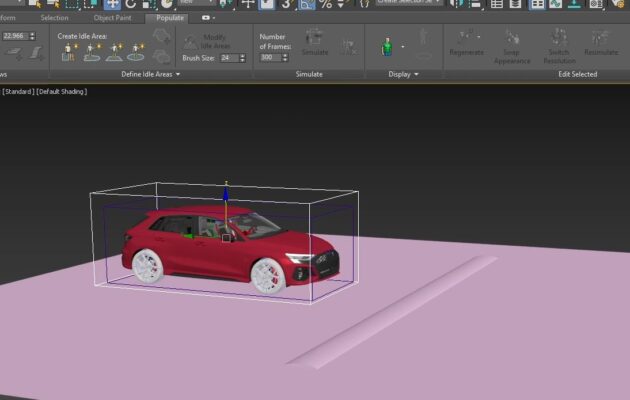The height and width of the screenshot is (400, 630).
Task: Click the Switch Resolution icon
Action: (559, 37)
